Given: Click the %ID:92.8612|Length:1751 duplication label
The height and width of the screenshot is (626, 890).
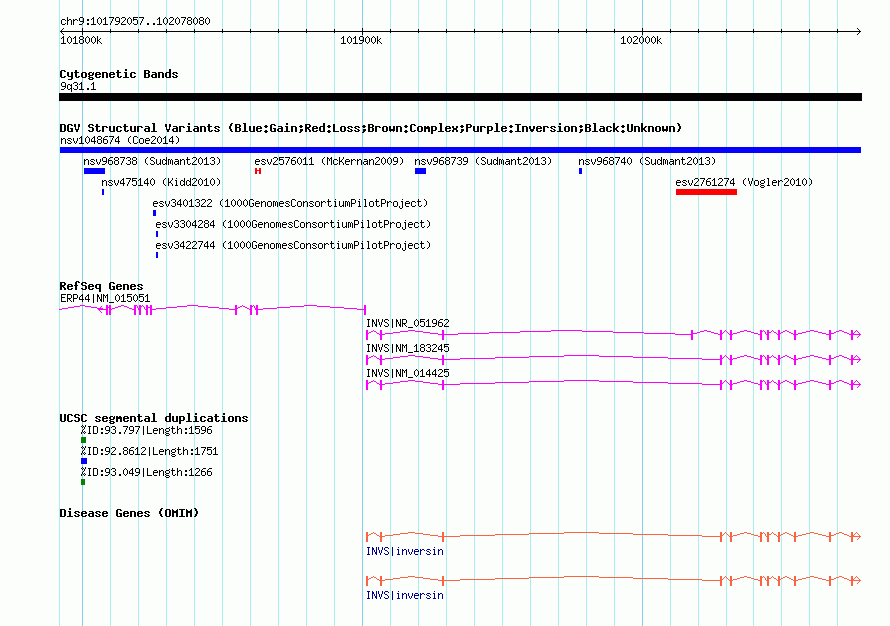Looking at the screenshot, I should [x=149, y=451].
